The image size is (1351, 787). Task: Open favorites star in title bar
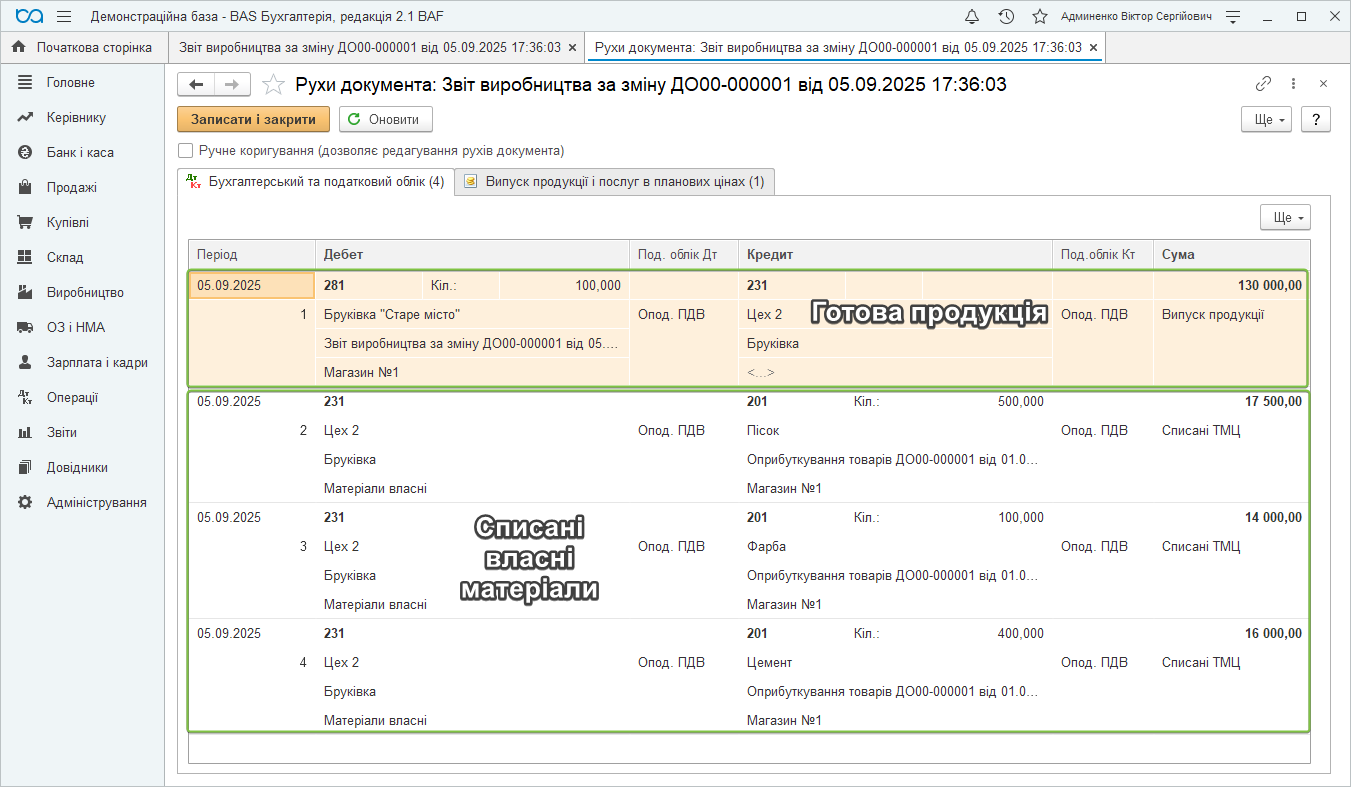pyautogui.click(x=1040, y=17)
